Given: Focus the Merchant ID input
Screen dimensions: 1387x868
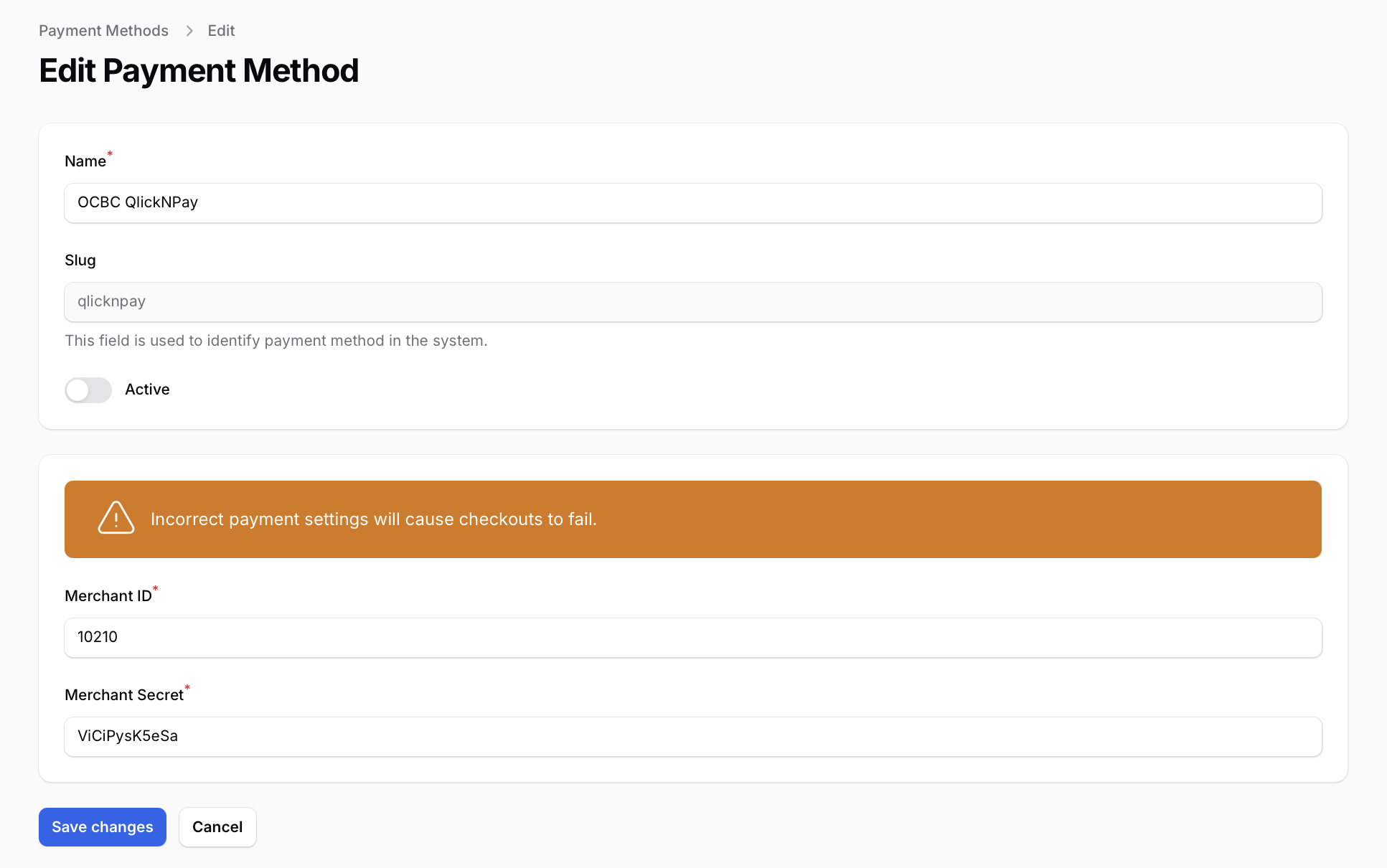Looking at the screenshot, I should click(692, 638).
